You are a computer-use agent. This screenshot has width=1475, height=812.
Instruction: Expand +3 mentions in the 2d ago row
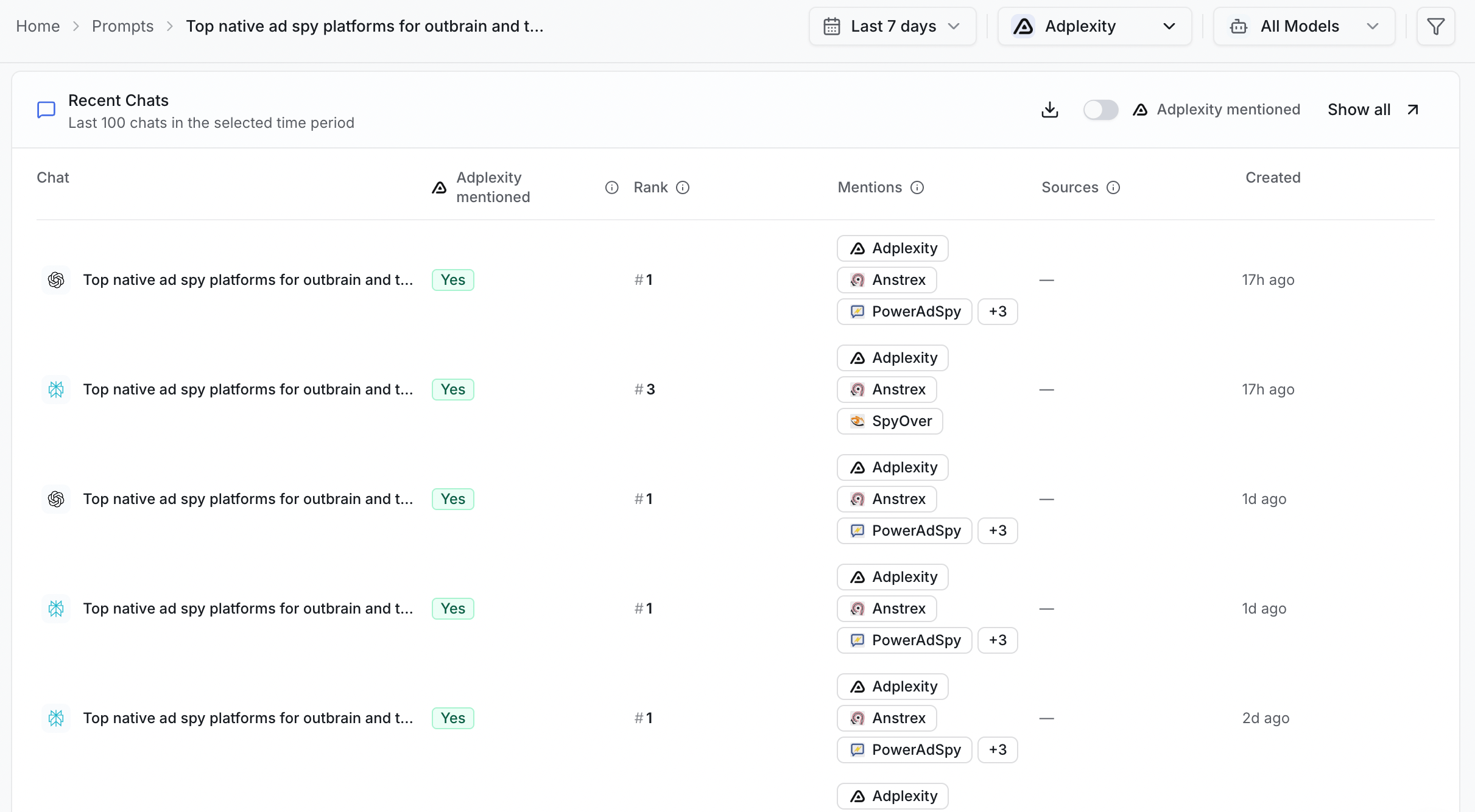coord(998,750)
